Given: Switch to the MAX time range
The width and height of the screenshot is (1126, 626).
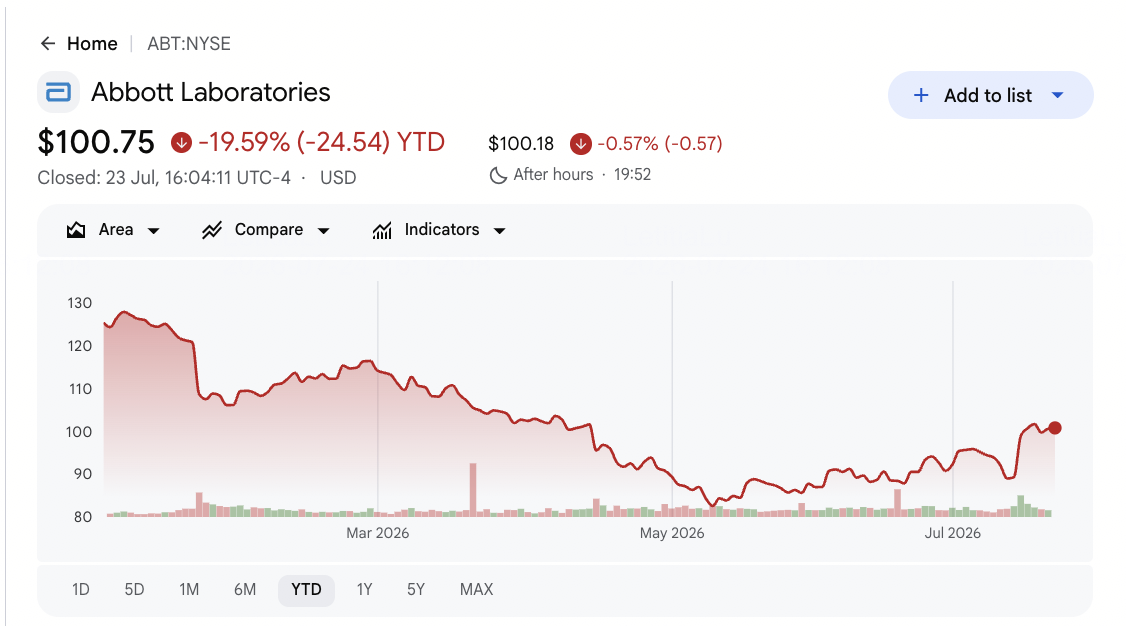Looking at the screenshot, I should [476, 589].
